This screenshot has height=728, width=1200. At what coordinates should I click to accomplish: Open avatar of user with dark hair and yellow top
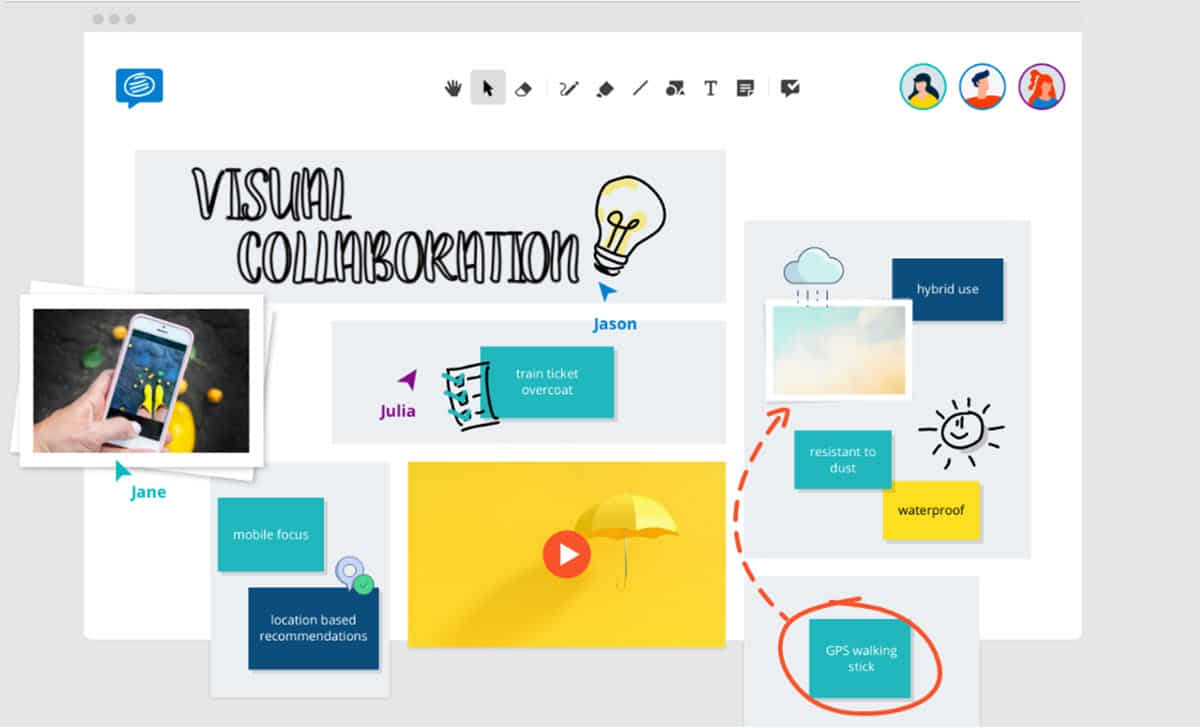(x=923, y=87)
